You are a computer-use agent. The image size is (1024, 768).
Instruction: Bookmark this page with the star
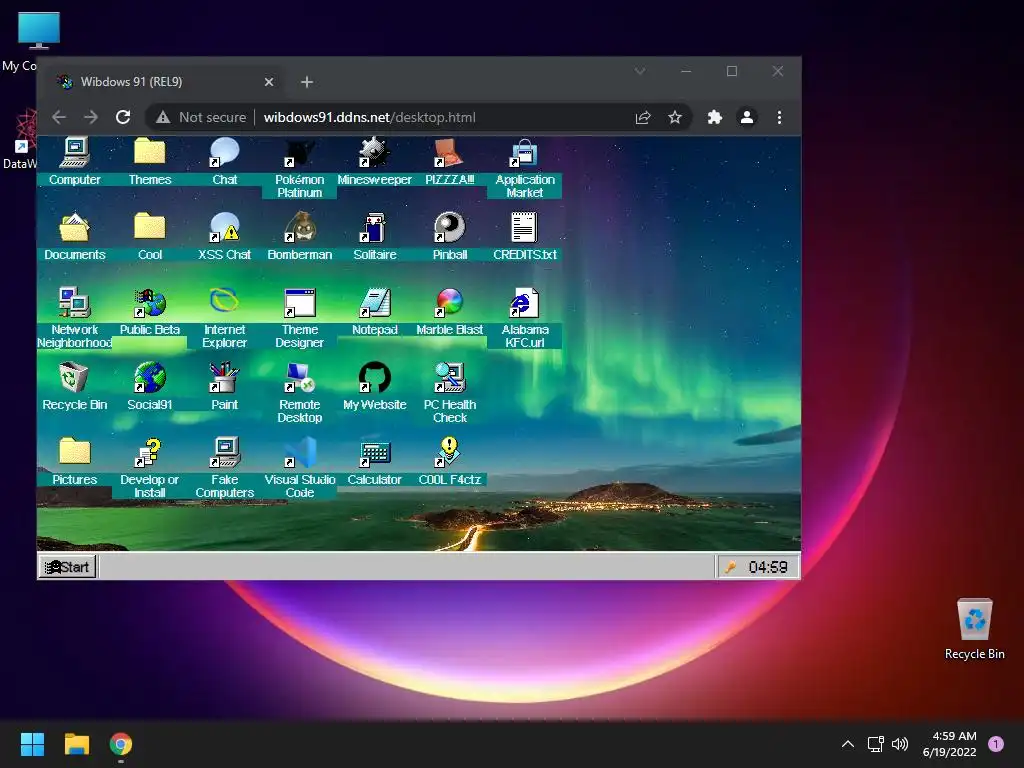675,118
